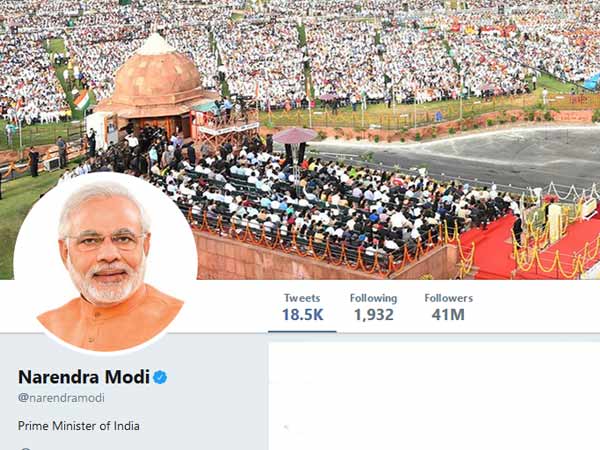Open the @narendramodi handle link
This screenshot has width=600, height=450.
click(x=61, y=398)
